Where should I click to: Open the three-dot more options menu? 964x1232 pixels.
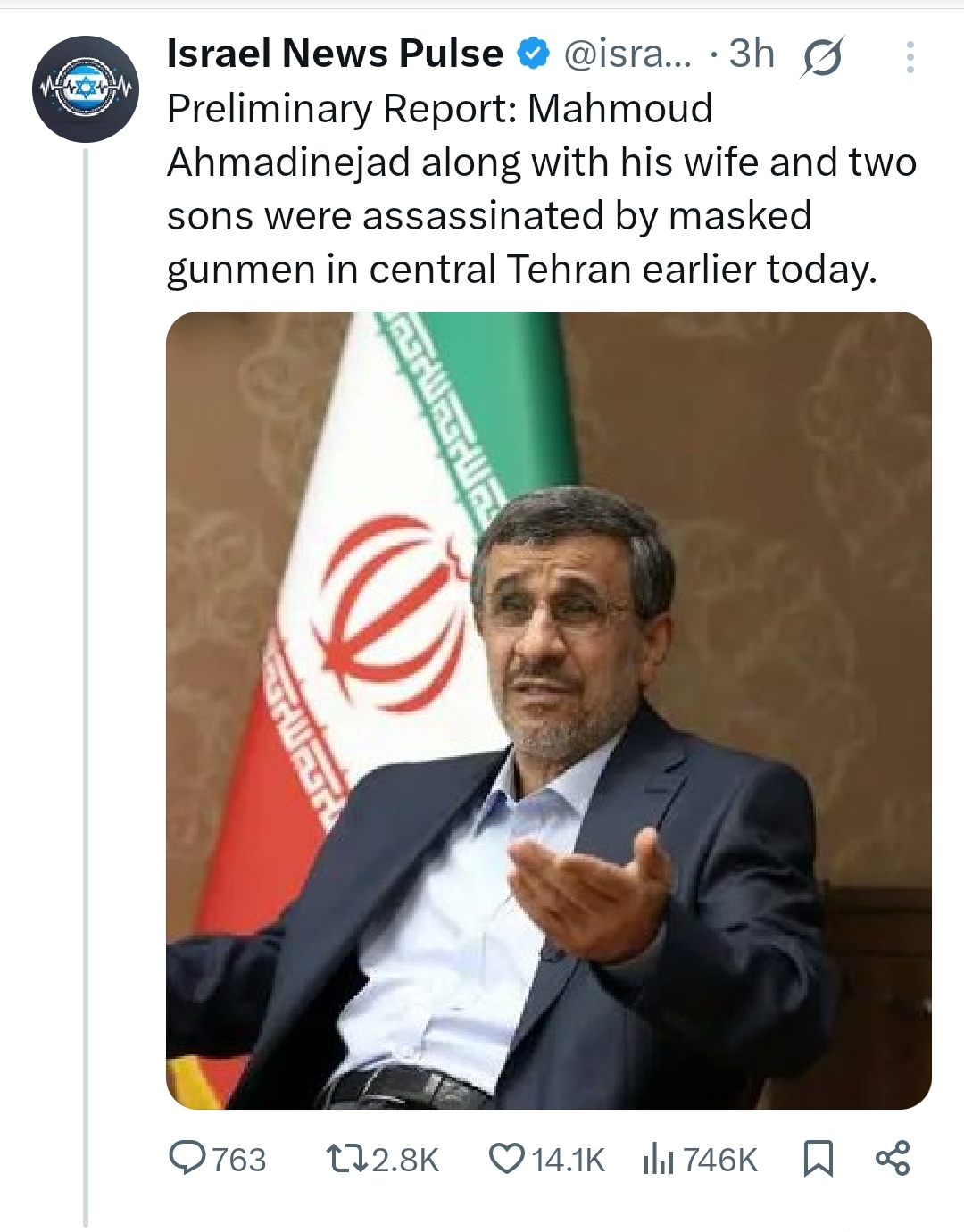tap(910, 57)
